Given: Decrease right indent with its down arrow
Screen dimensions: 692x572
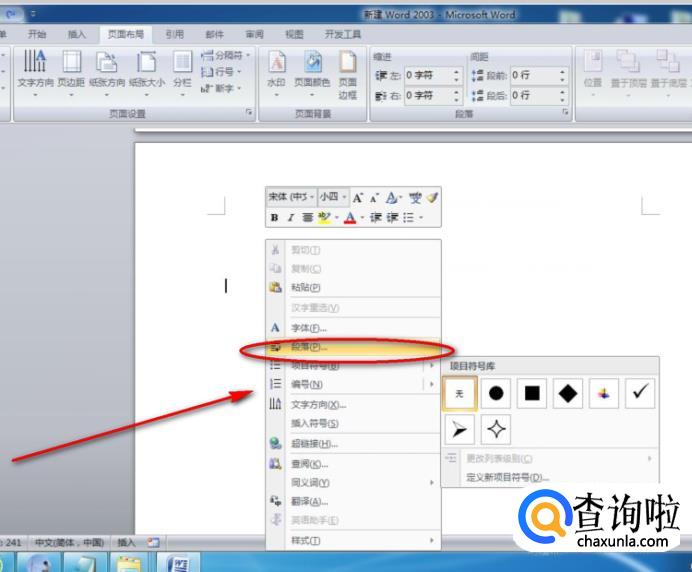Looking at the screenshot, I should [x=457, y=100].
